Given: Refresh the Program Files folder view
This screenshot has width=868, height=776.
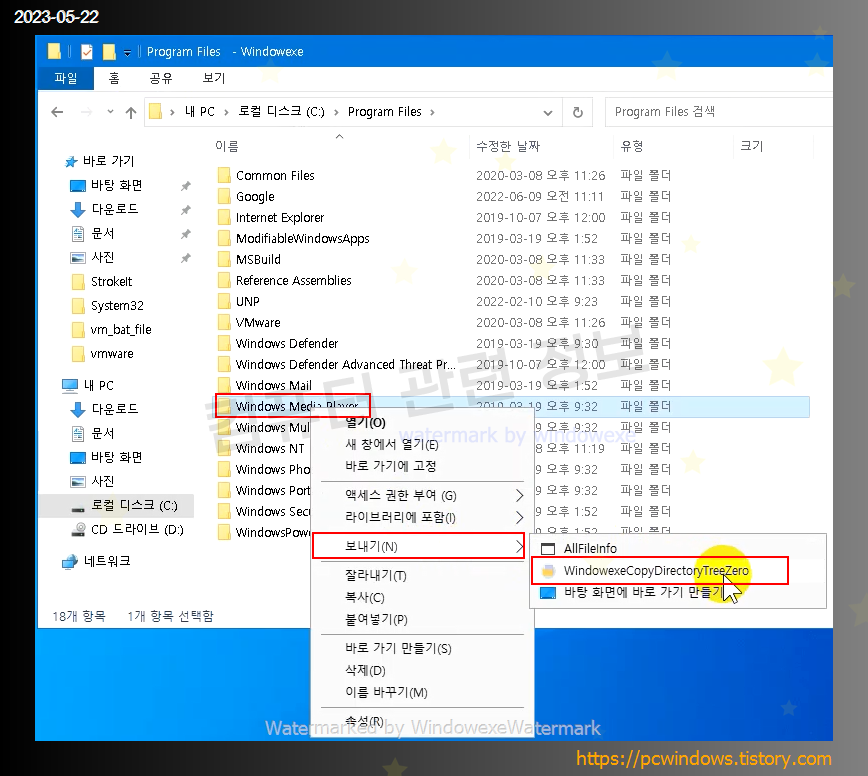Looking at the screenshot, I should [x=577, y=112].
